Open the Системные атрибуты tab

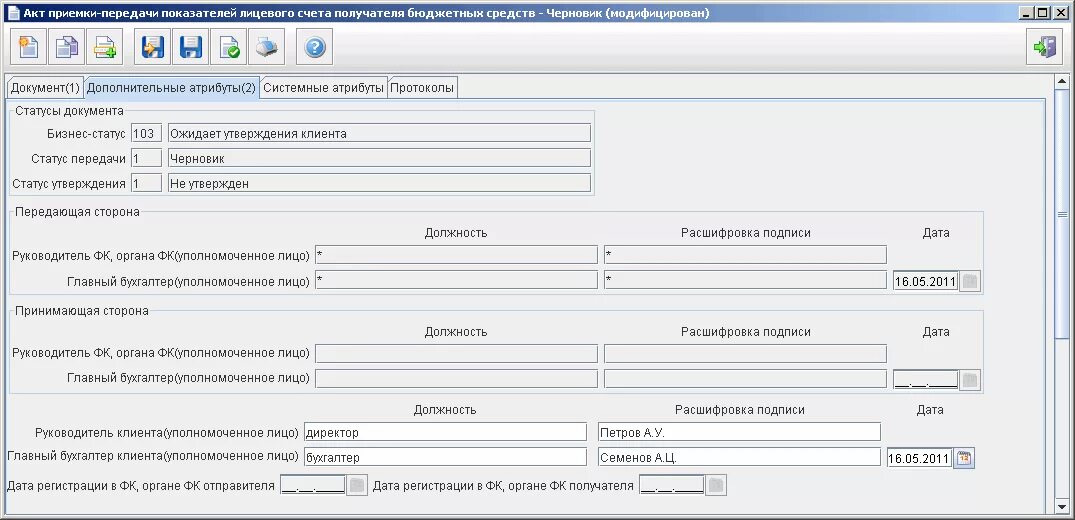coord(324,88)
